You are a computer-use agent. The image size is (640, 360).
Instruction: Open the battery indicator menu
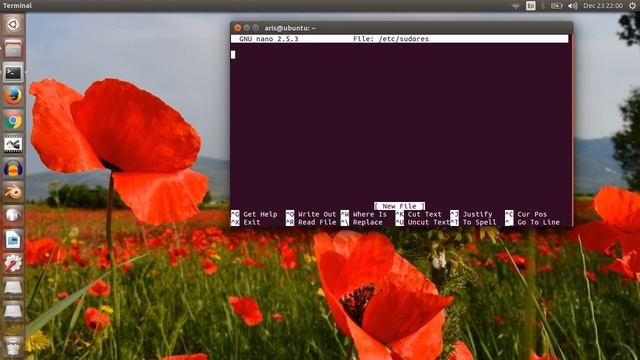[556, 6]
